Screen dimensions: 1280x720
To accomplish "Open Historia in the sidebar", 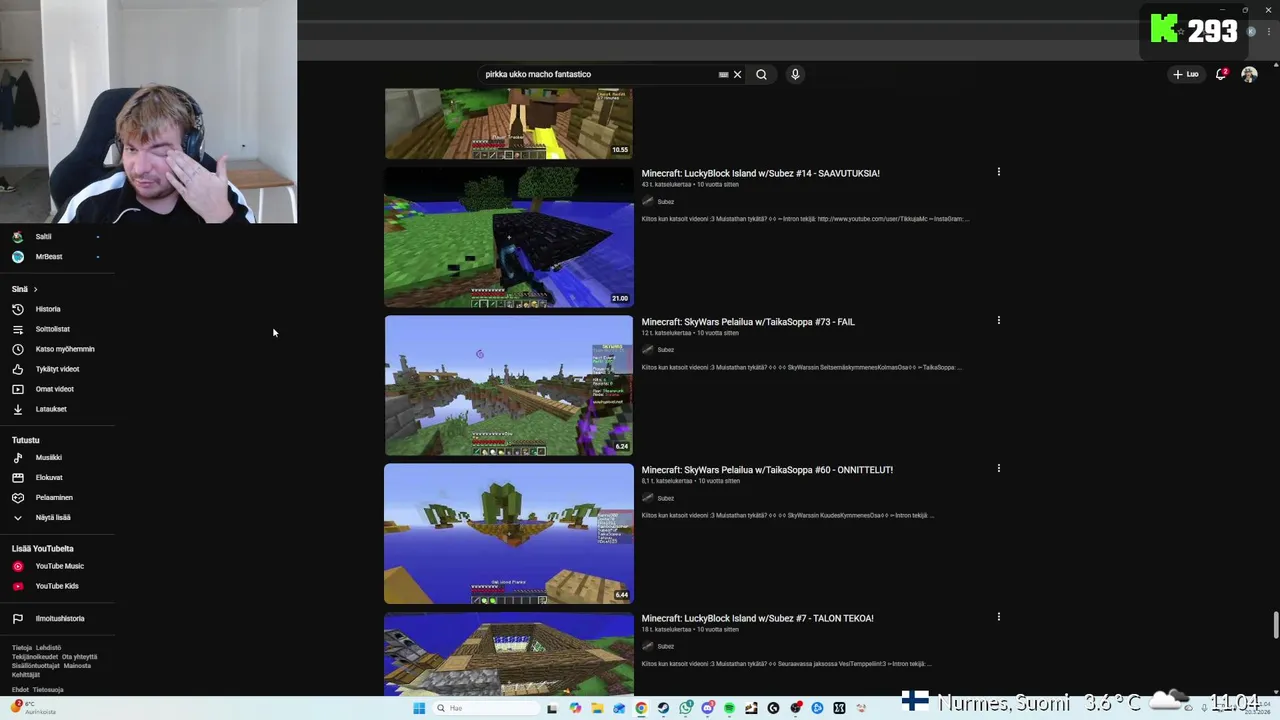I will tap(48, 309).
